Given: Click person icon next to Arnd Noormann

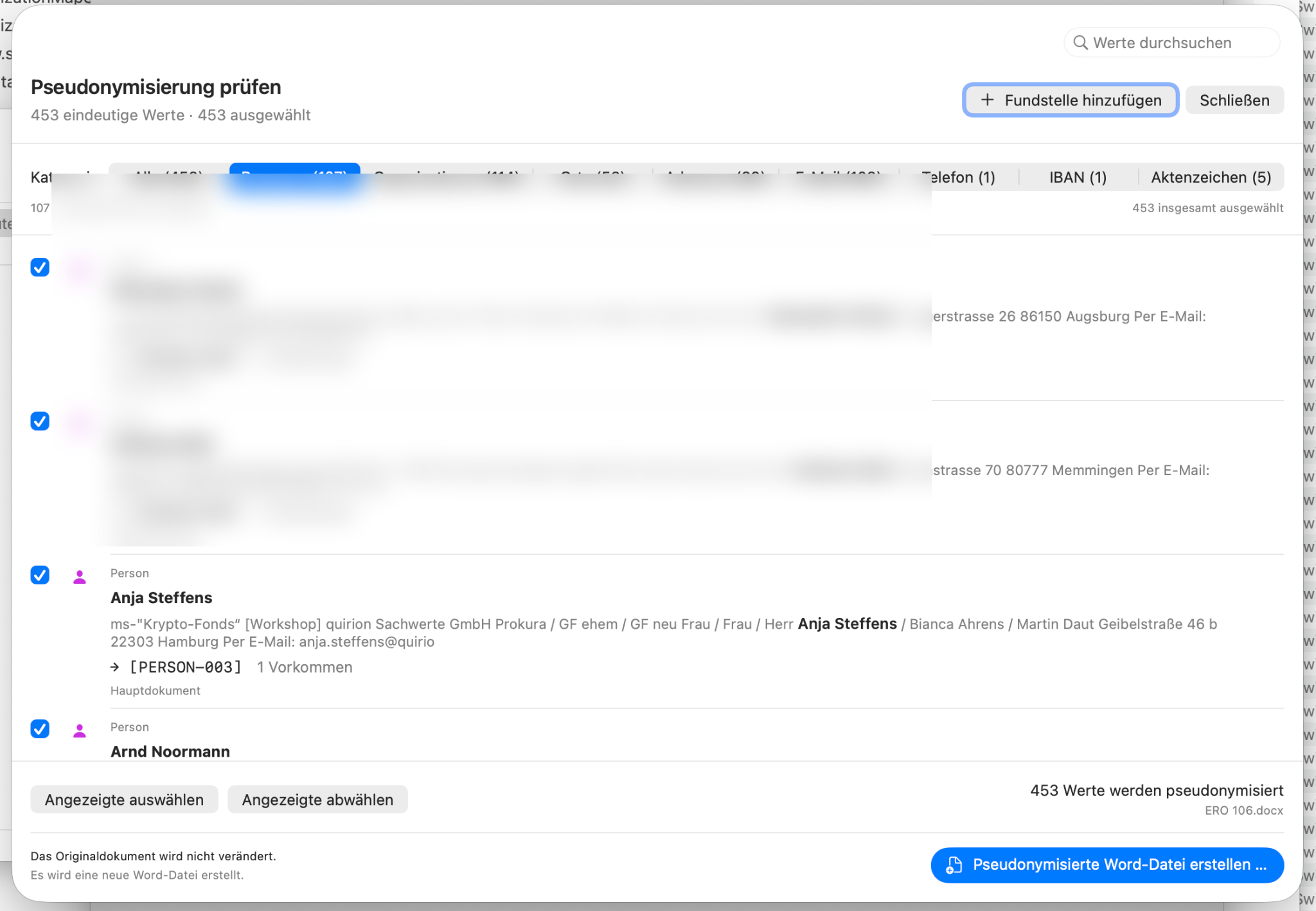Looking at the screenshot, I should click(80, 730).
